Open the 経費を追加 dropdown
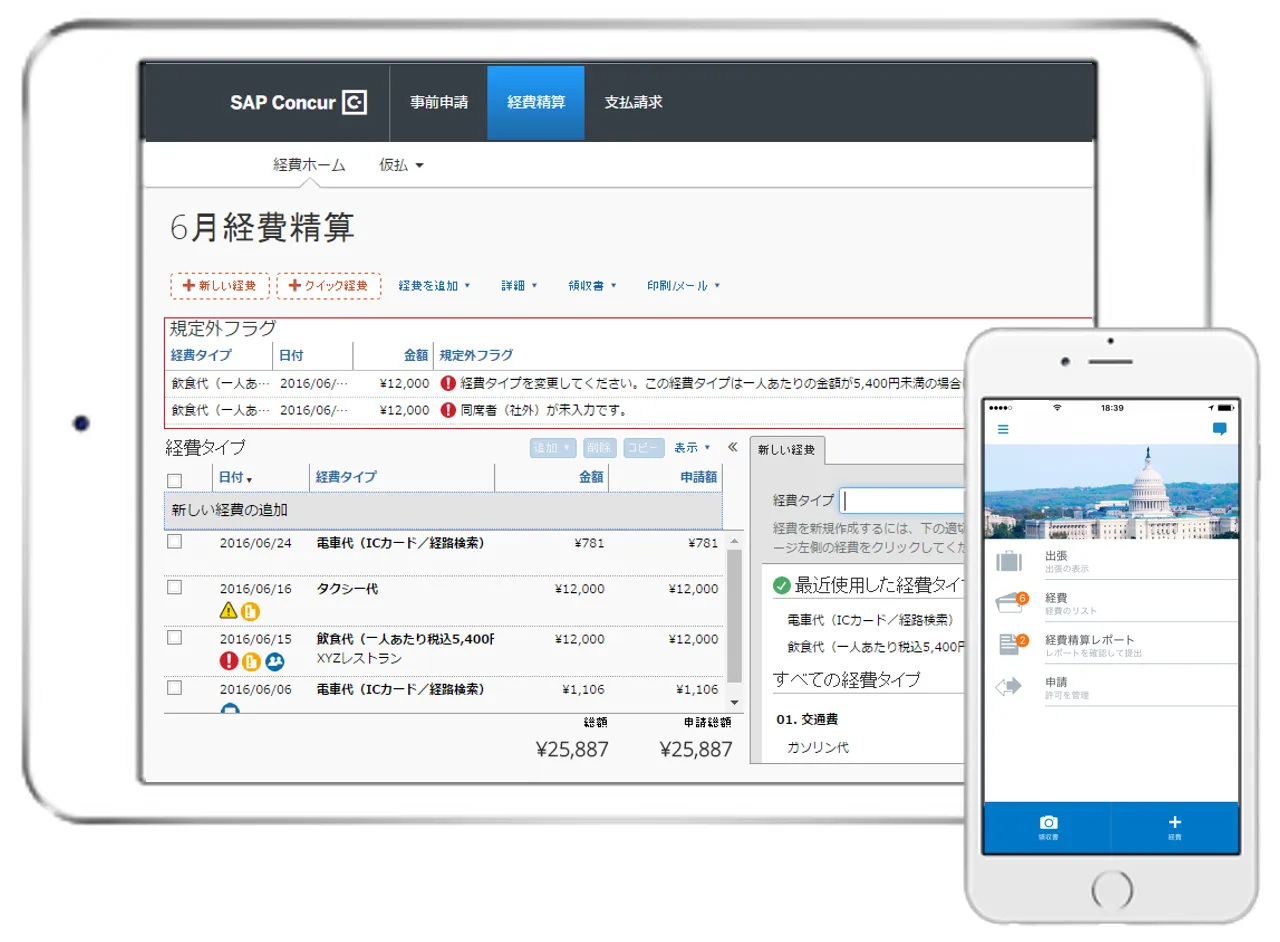Image resolution: width=1280 pixels, height=942 pixels. 434,286
